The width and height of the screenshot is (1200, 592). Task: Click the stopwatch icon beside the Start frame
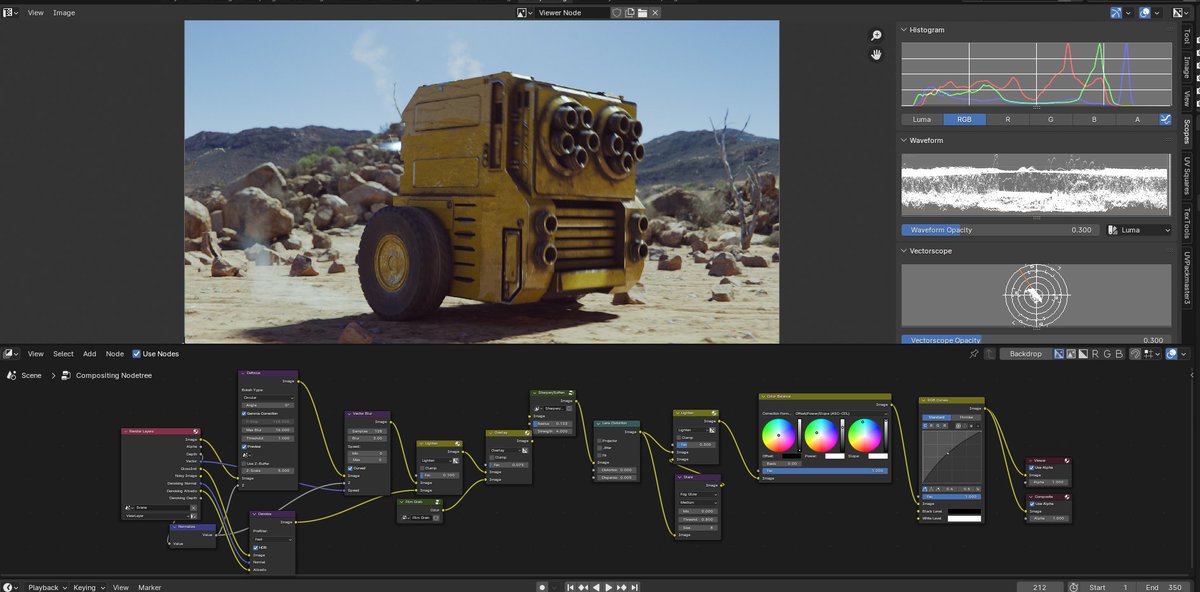1073,587
